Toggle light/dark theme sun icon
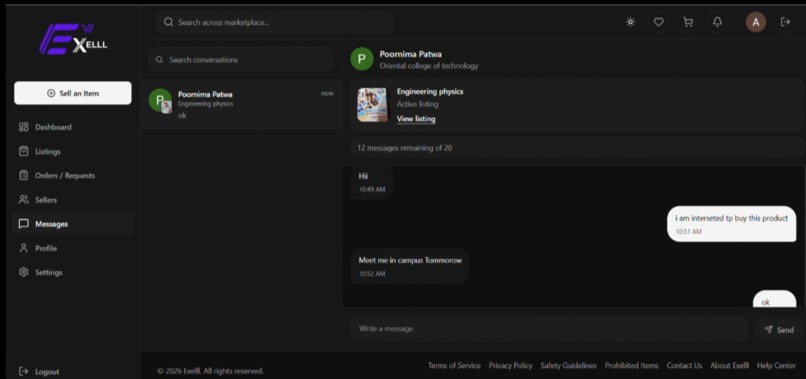 pyautogui.click(x=630, y=22)
